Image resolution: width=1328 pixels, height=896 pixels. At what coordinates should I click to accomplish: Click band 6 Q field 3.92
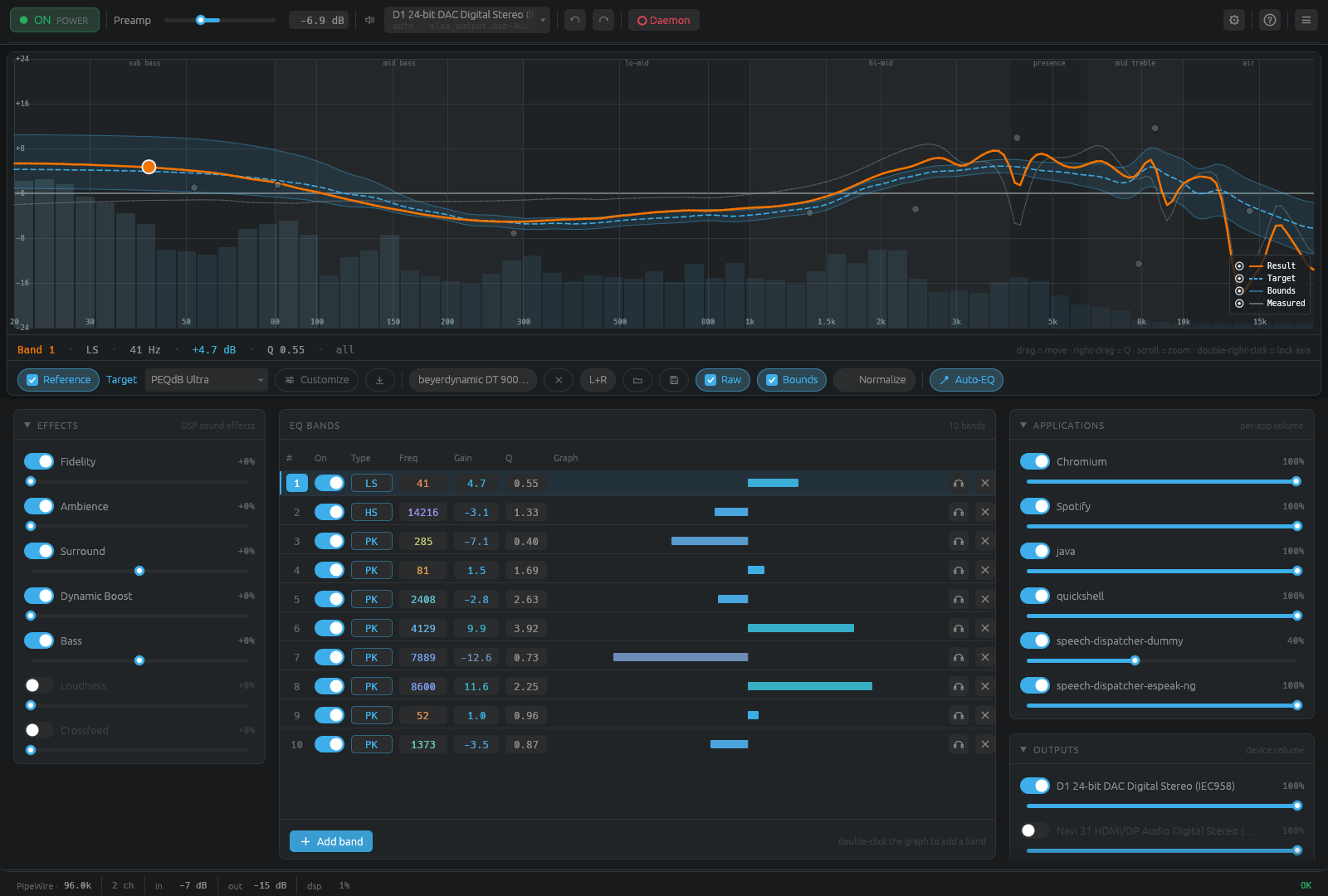pos(526,628)
